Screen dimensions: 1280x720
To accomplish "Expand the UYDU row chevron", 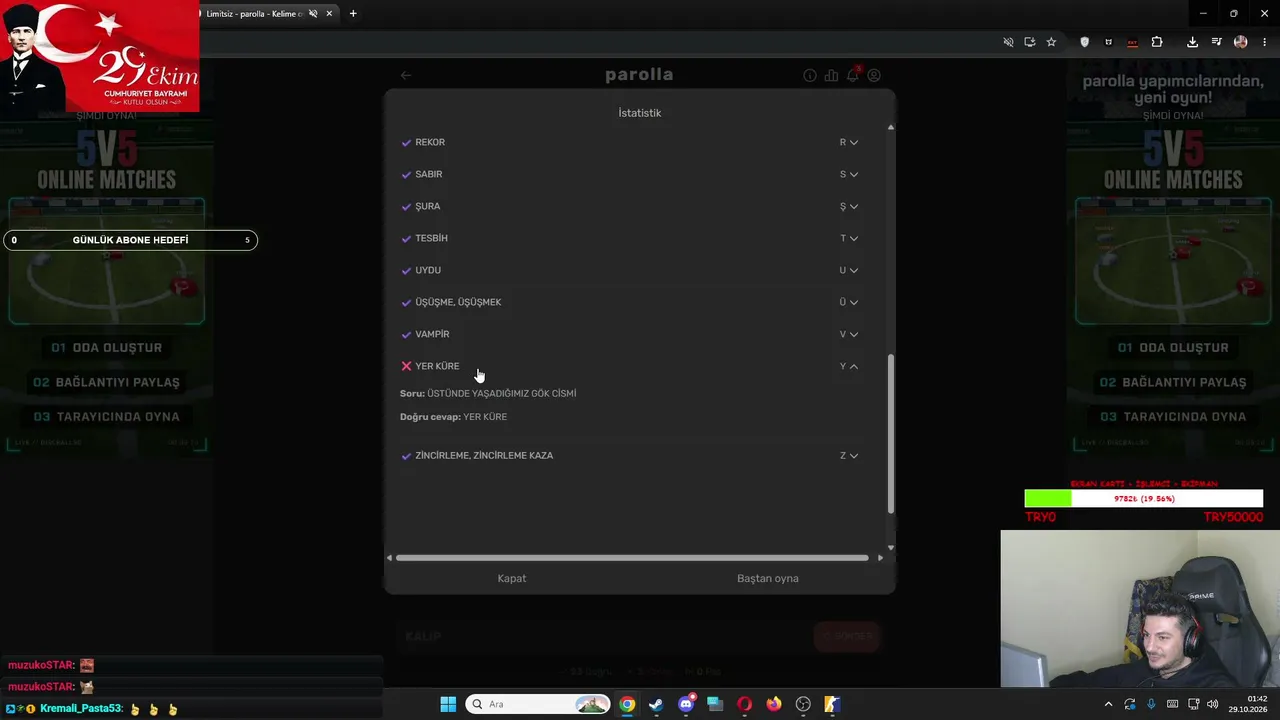I will coord(853,270).
